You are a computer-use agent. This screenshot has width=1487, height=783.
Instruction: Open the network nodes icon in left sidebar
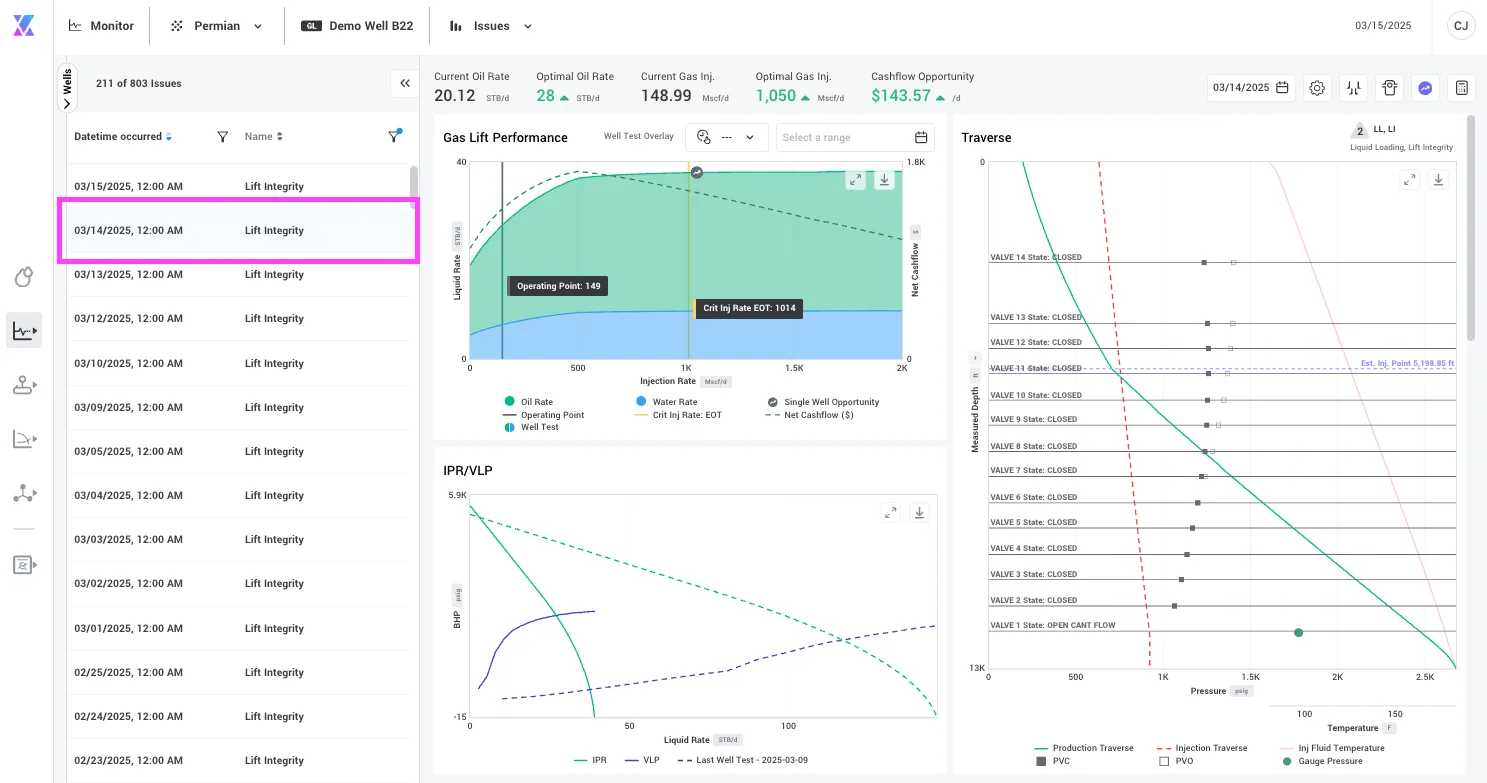[24, 493]
